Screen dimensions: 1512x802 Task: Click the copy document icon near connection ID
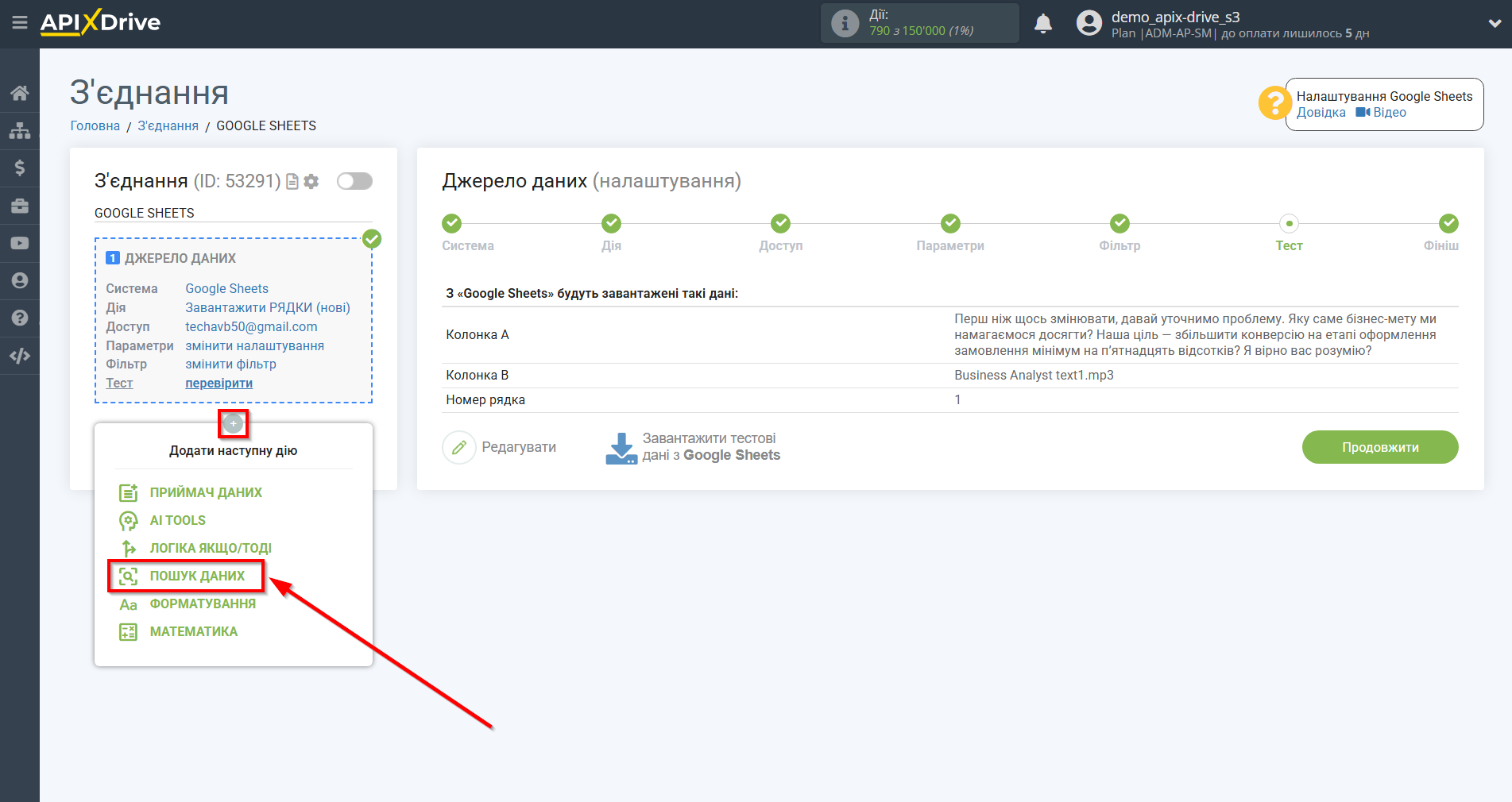[292, 182]
